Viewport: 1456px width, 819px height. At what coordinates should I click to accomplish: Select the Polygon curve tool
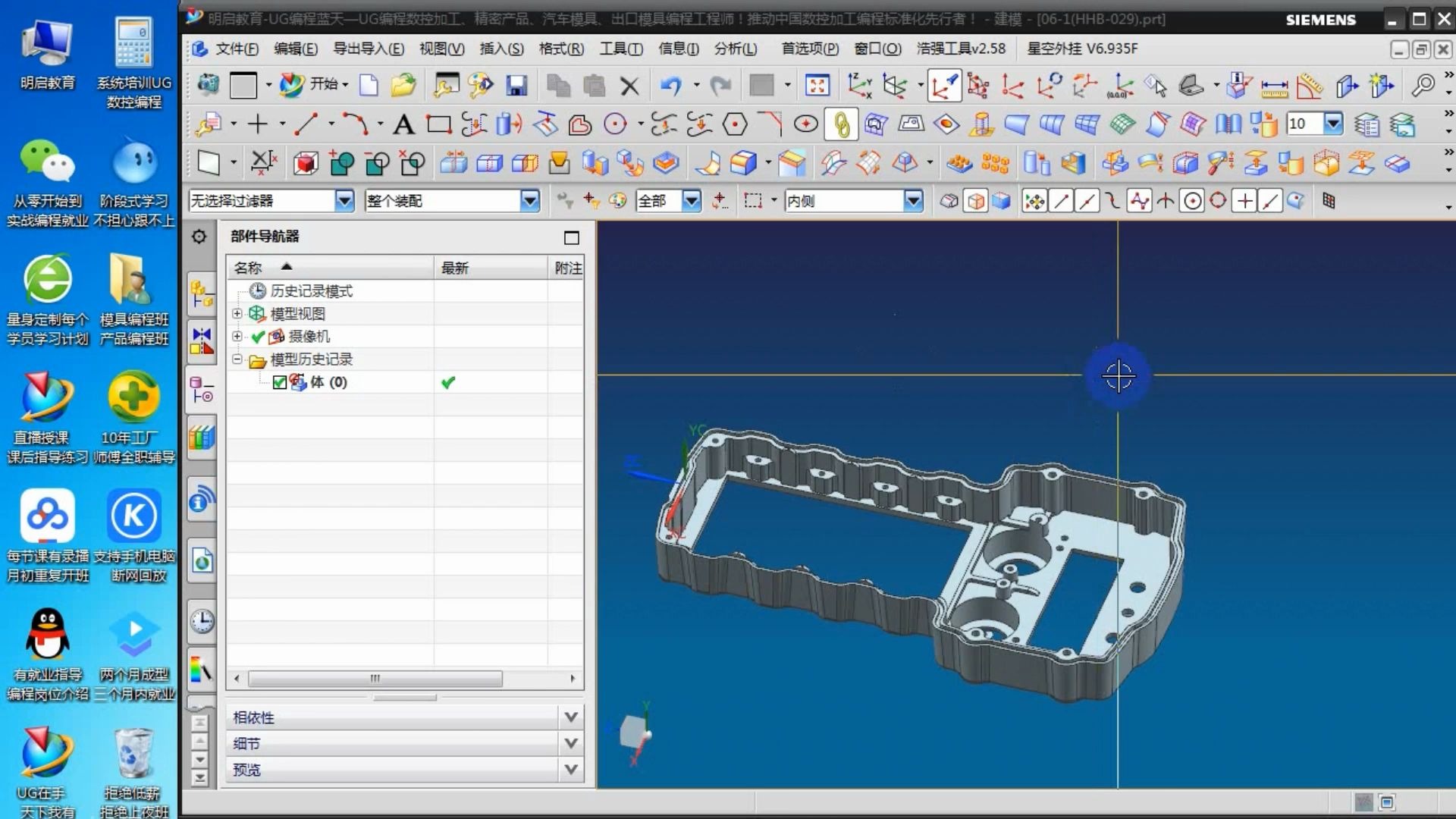click(734, 124)
